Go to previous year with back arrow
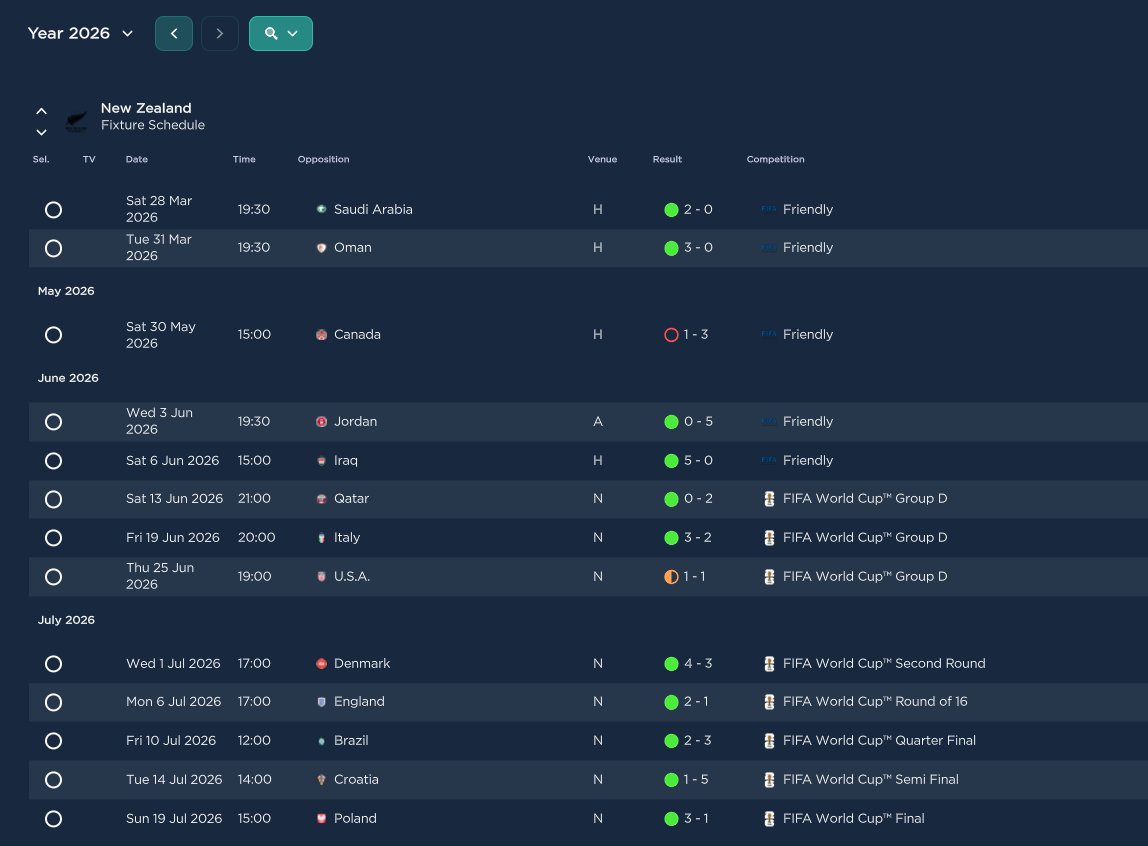 pyautogui.click(x=174, y=34)
